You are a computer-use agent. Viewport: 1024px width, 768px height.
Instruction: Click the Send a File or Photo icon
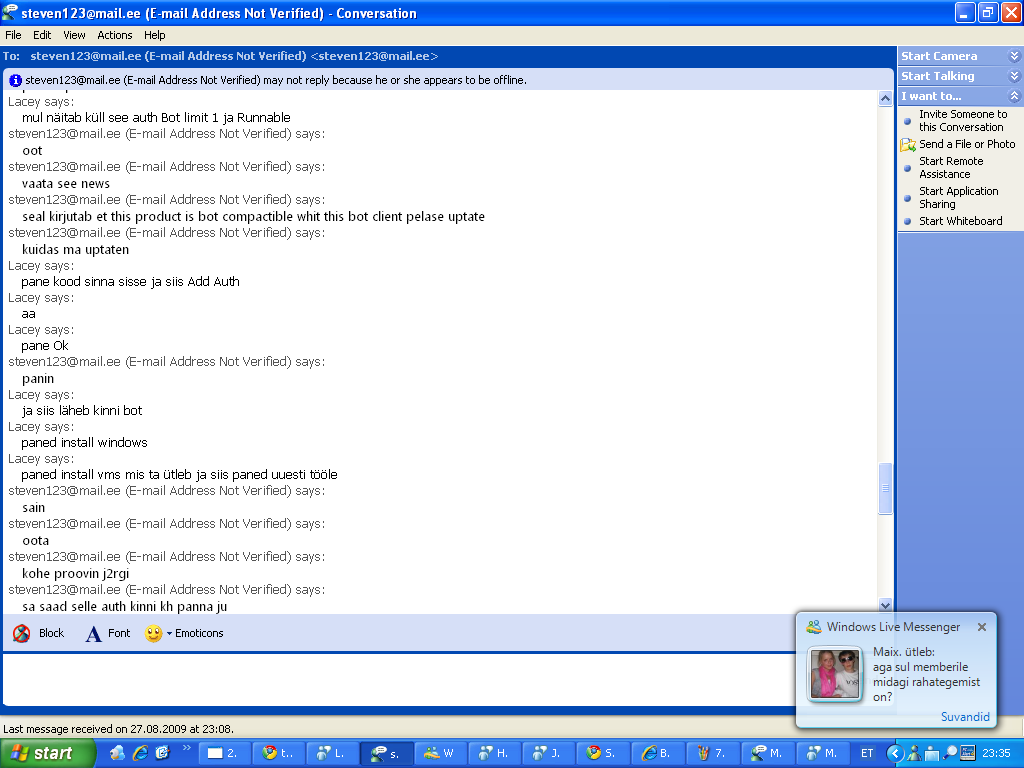(x=908, y=145)
